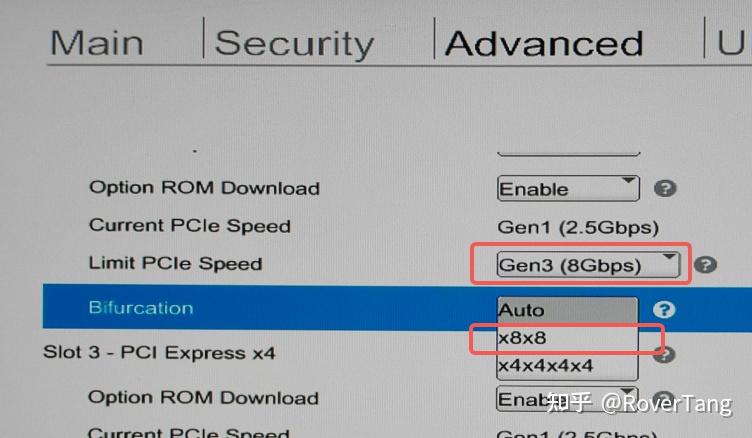Image resolution: width=752 pixels, height=438 pixels.
Task: Open help icon for Option ROM Download
Action: (x=665, y=189)
